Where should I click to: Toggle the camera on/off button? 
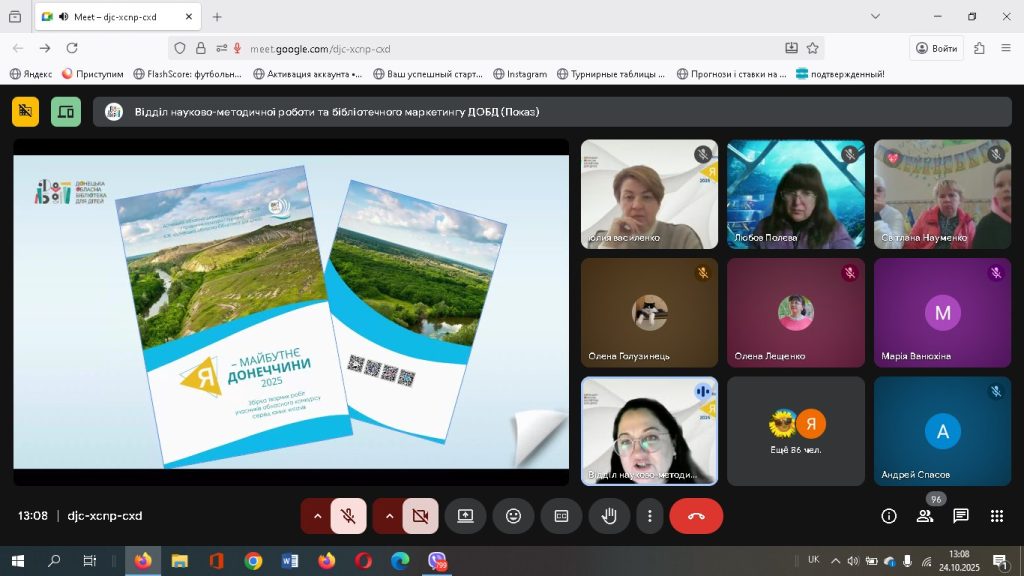pyautogui.click(x=420, y=516)
